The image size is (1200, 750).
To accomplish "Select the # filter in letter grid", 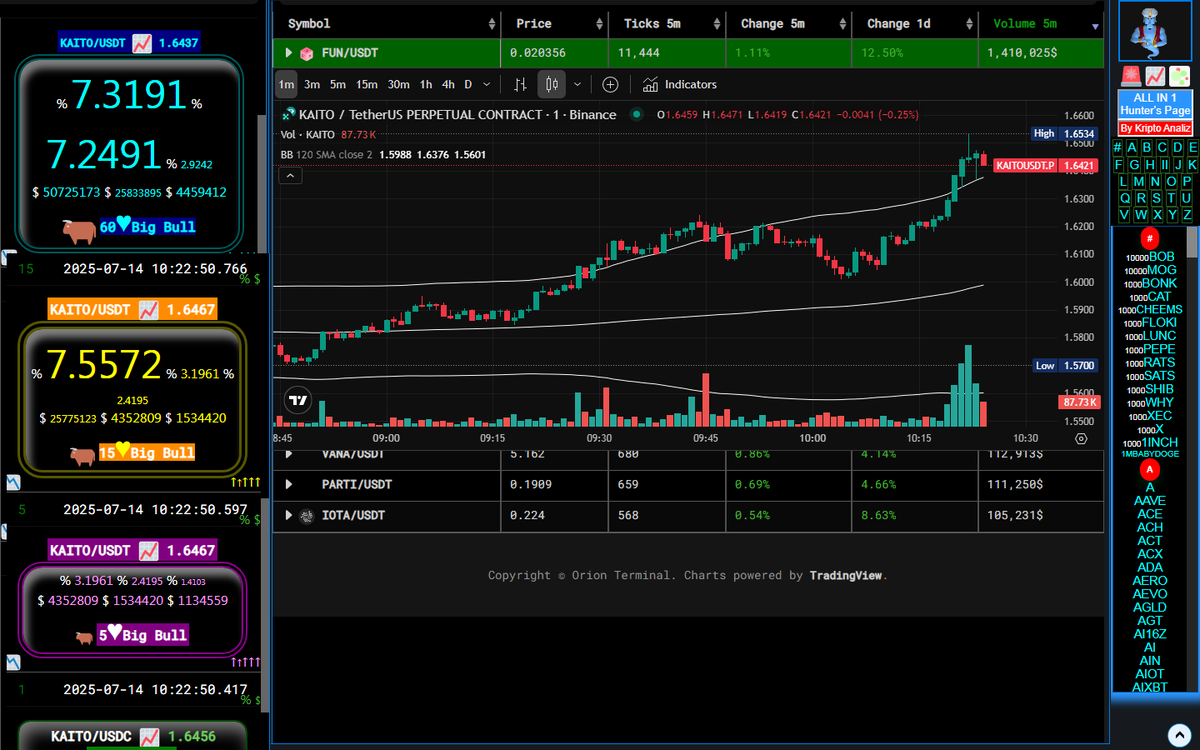I will pos(1118,148).
